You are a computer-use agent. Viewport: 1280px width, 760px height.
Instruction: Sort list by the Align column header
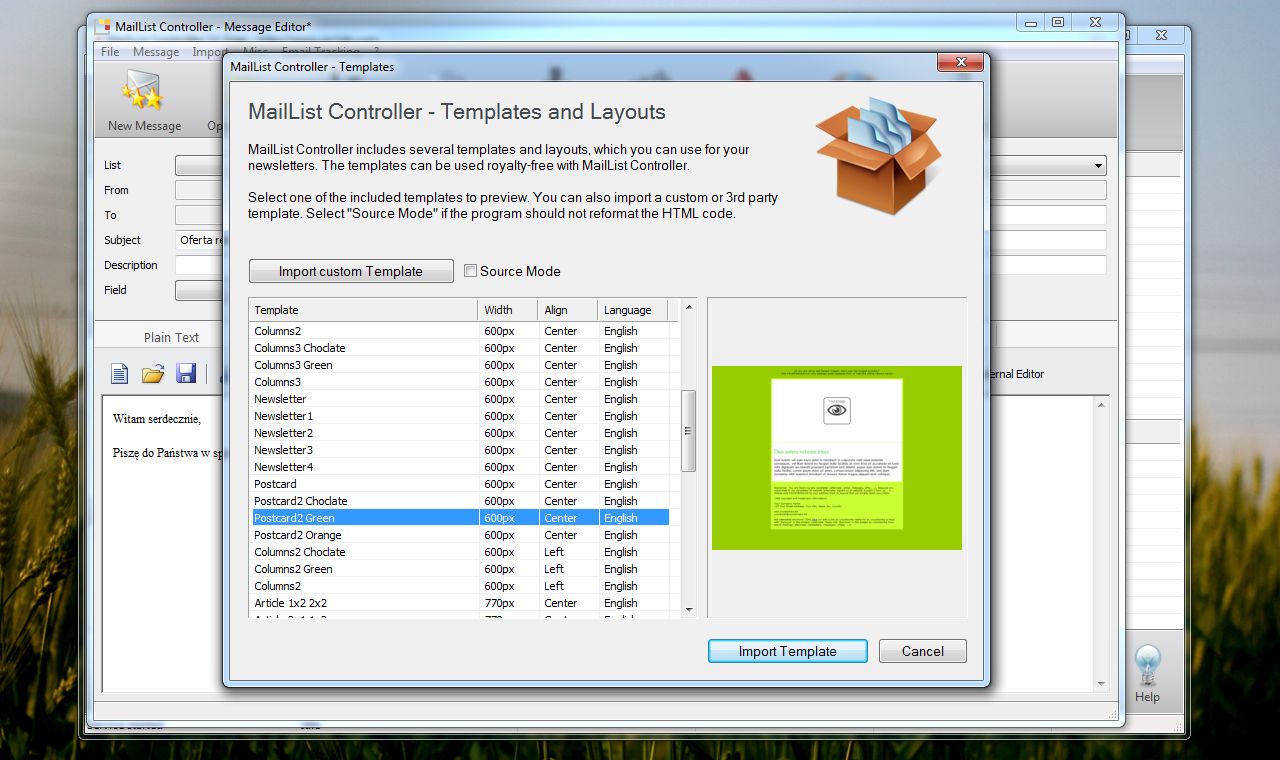coord(568,310)
